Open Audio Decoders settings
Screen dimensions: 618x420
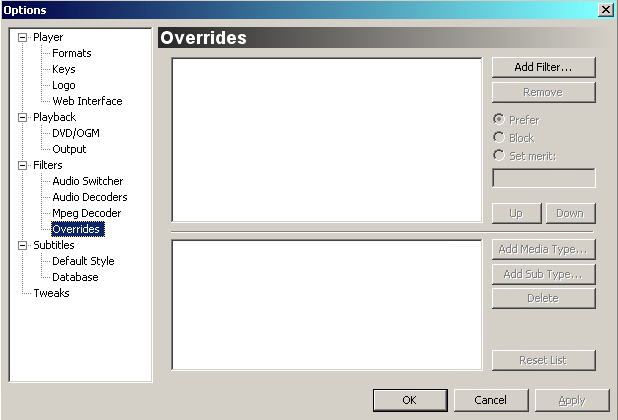(90, 197)
